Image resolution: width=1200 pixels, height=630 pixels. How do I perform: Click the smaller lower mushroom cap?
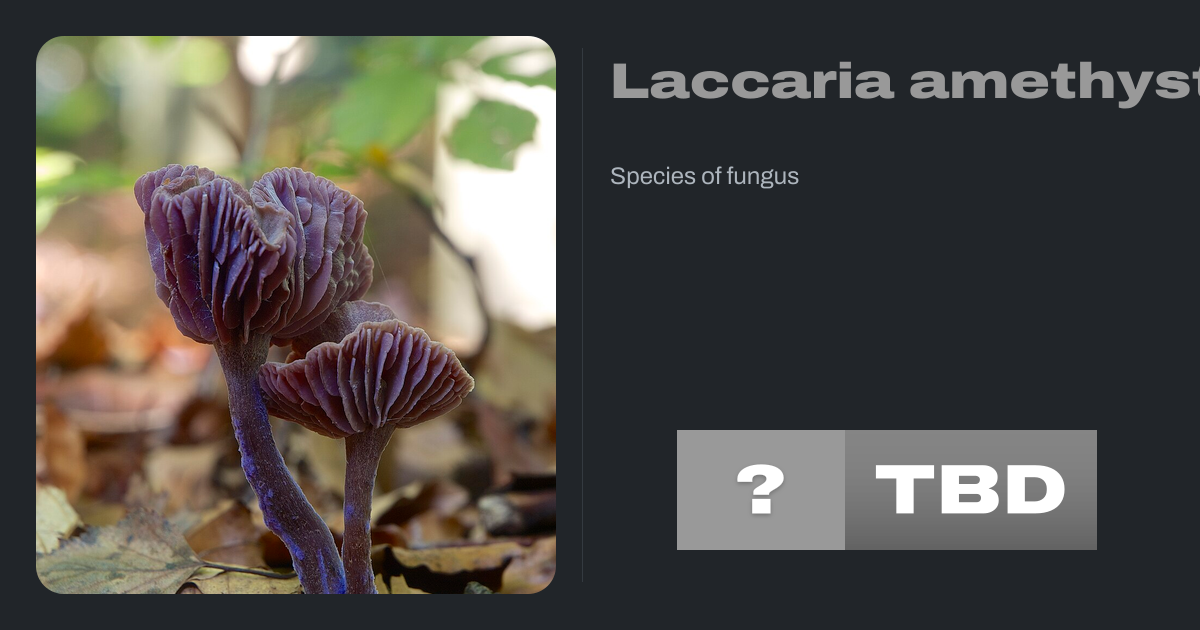(x=367, y=378)
